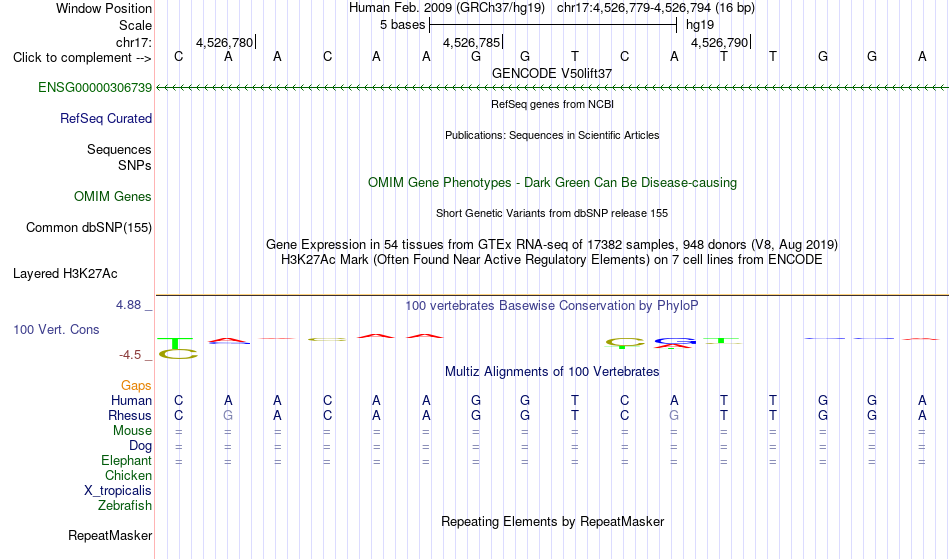The width and height of the screenshot is (950, 559).
Task: Select the Human species row label
Action: [x=131, y=400]
